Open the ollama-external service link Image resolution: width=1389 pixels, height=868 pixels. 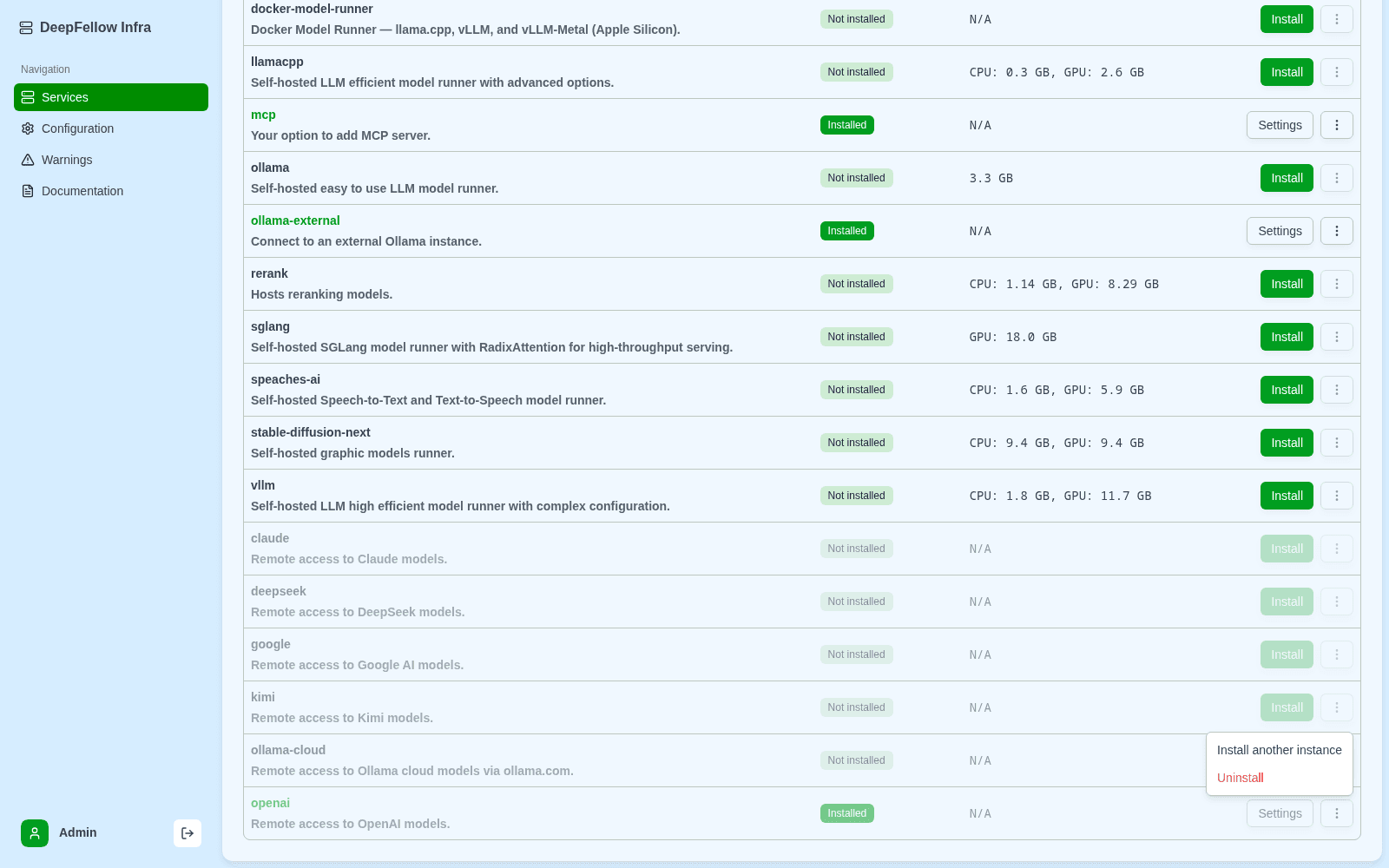295,220
